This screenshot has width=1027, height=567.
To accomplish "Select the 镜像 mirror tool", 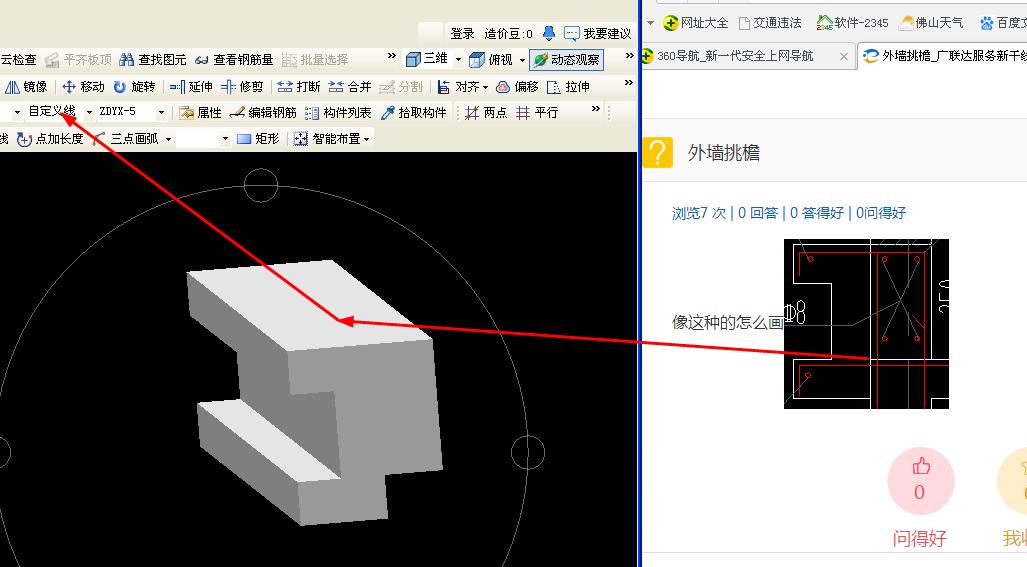I will pos(26,86).
